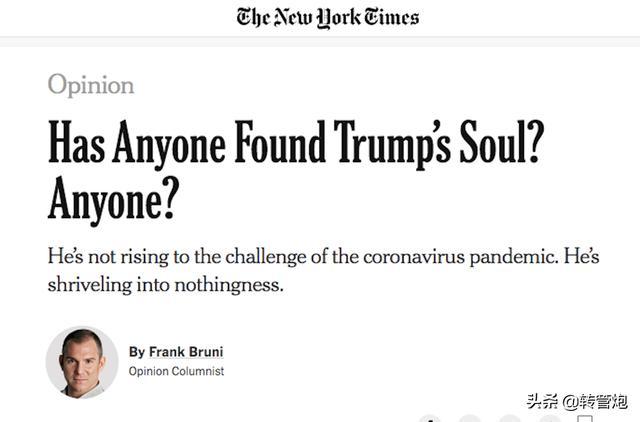
Task: Click the gray divider bar below the masthead
Action: pyautogui.click(x=320, y=41)
